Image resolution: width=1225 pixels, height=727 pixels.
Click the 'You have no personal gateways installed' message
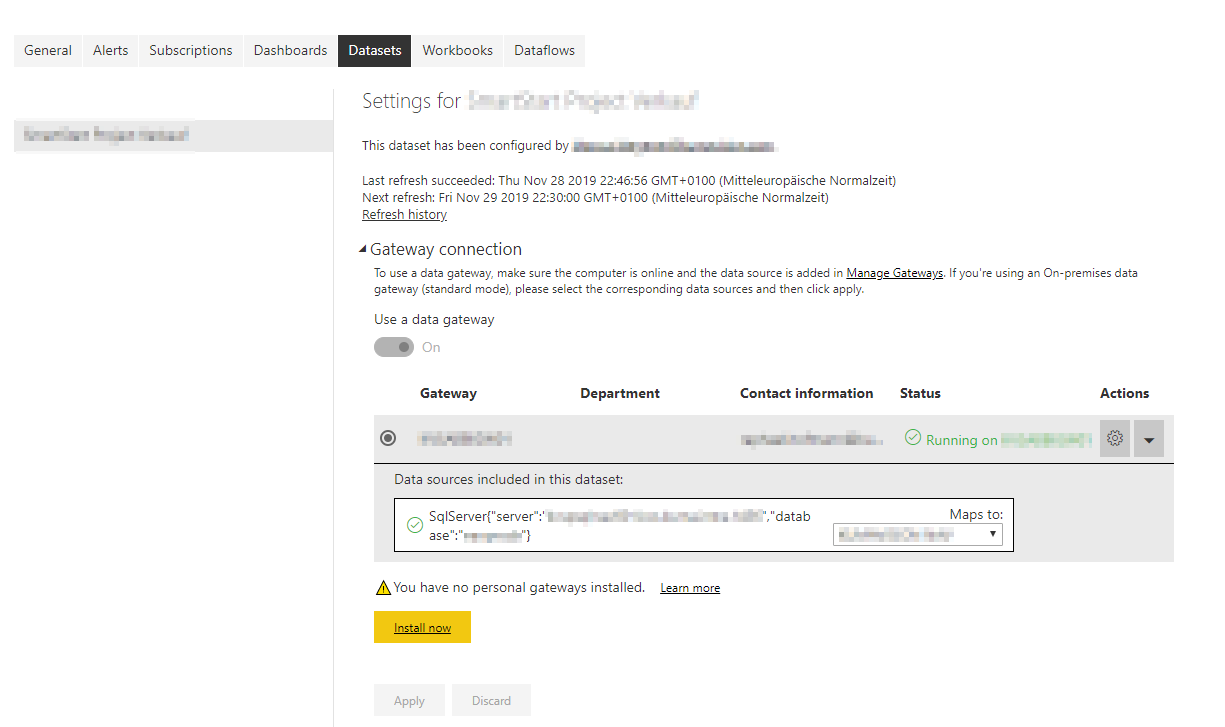(519, 587)
